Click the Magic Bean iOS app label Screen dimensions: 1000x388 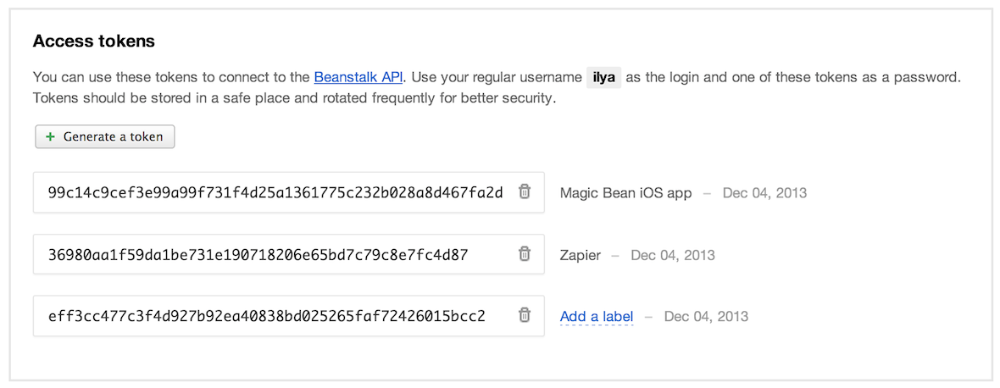626,193
